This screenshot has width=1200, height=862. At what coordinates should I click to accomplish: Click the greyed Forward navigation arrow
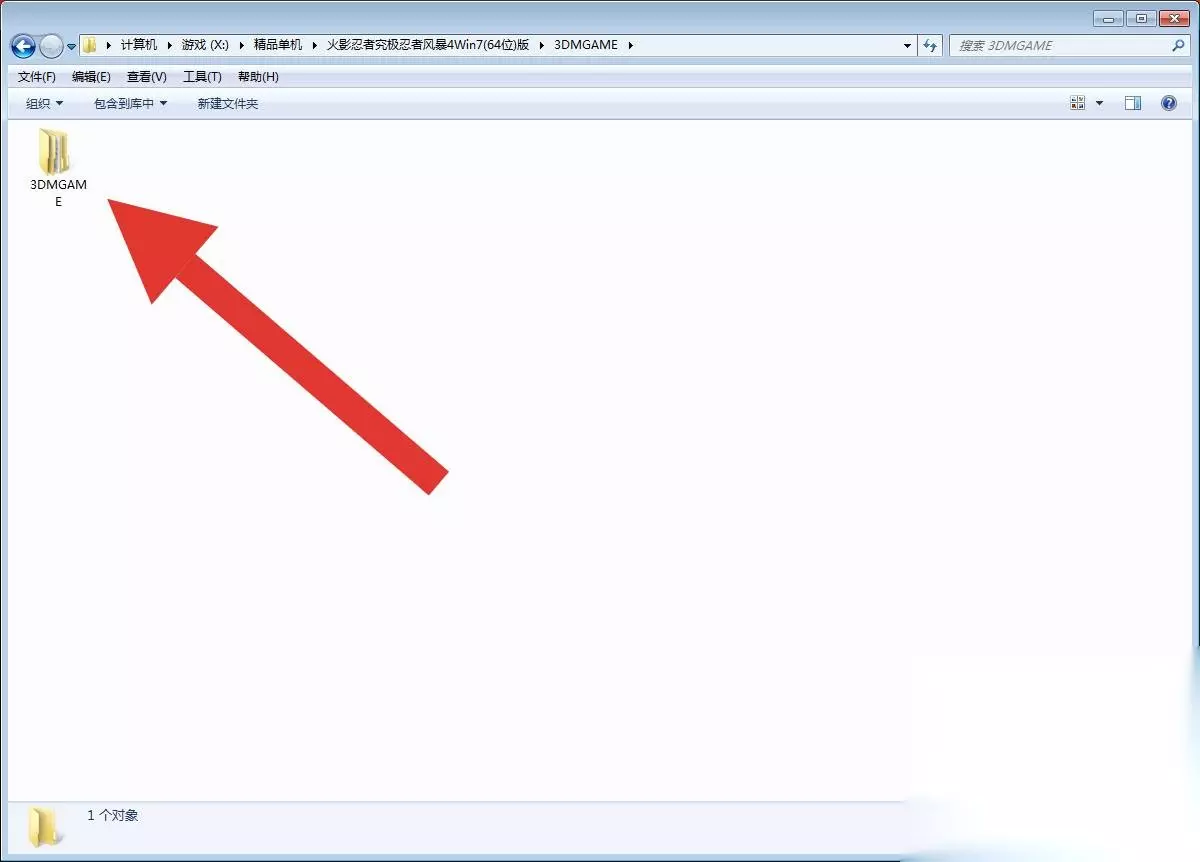point(51,46)
